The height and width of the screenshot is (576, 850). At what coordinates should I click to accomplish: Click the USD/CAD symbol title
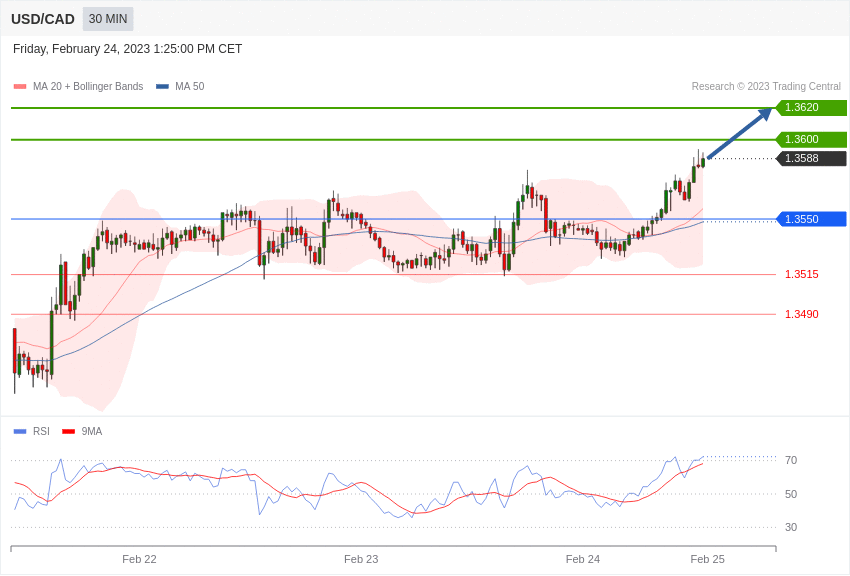click(43, 19)
